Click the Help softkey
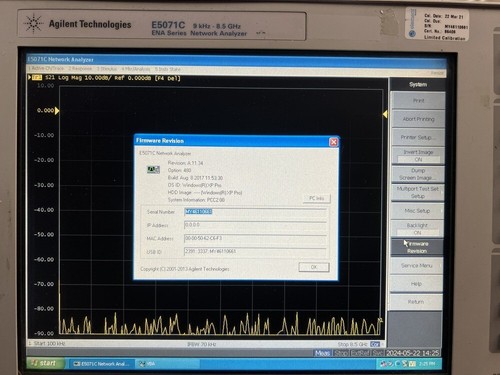The height and width of the screenshot is (375, 500). coord(416,284)
